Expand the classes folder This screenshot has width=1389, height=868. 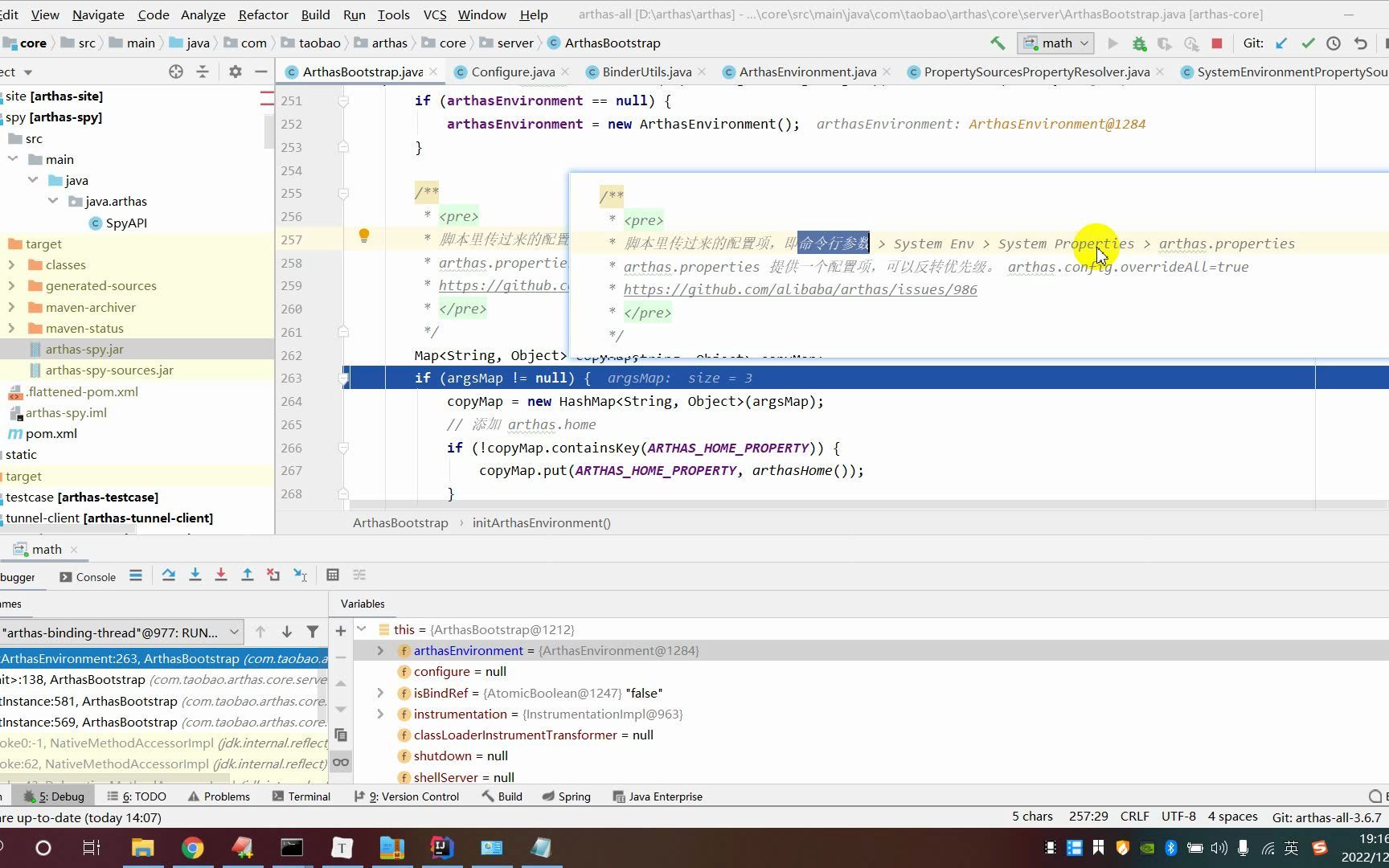coord(12,264)
